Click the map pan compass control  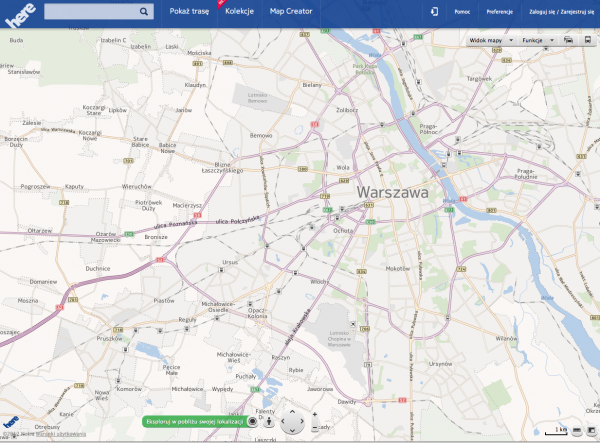click(290, 421)
